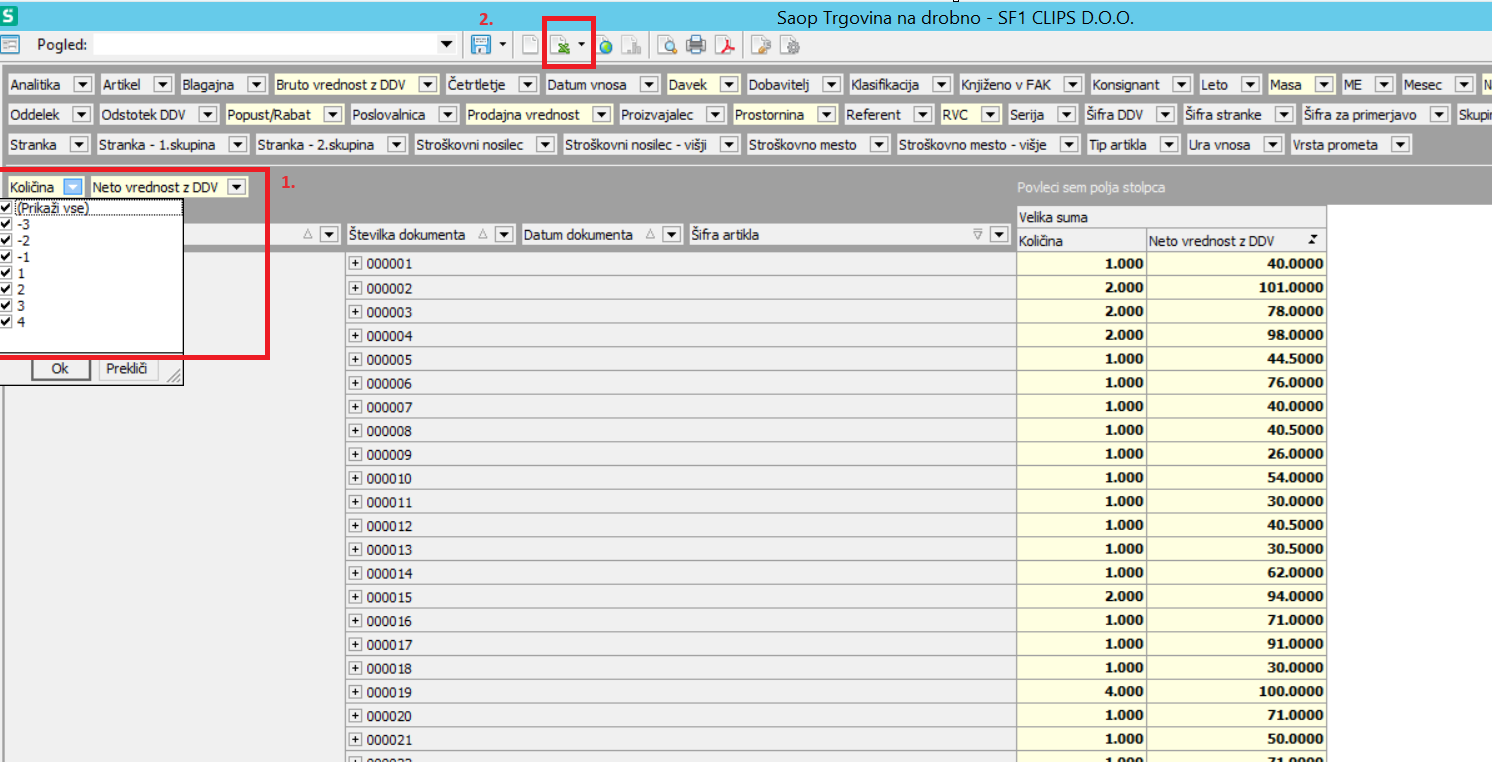Screen dimensions: 1492x762
Task: Click the blank new document icon
Action: click(530, 45)
